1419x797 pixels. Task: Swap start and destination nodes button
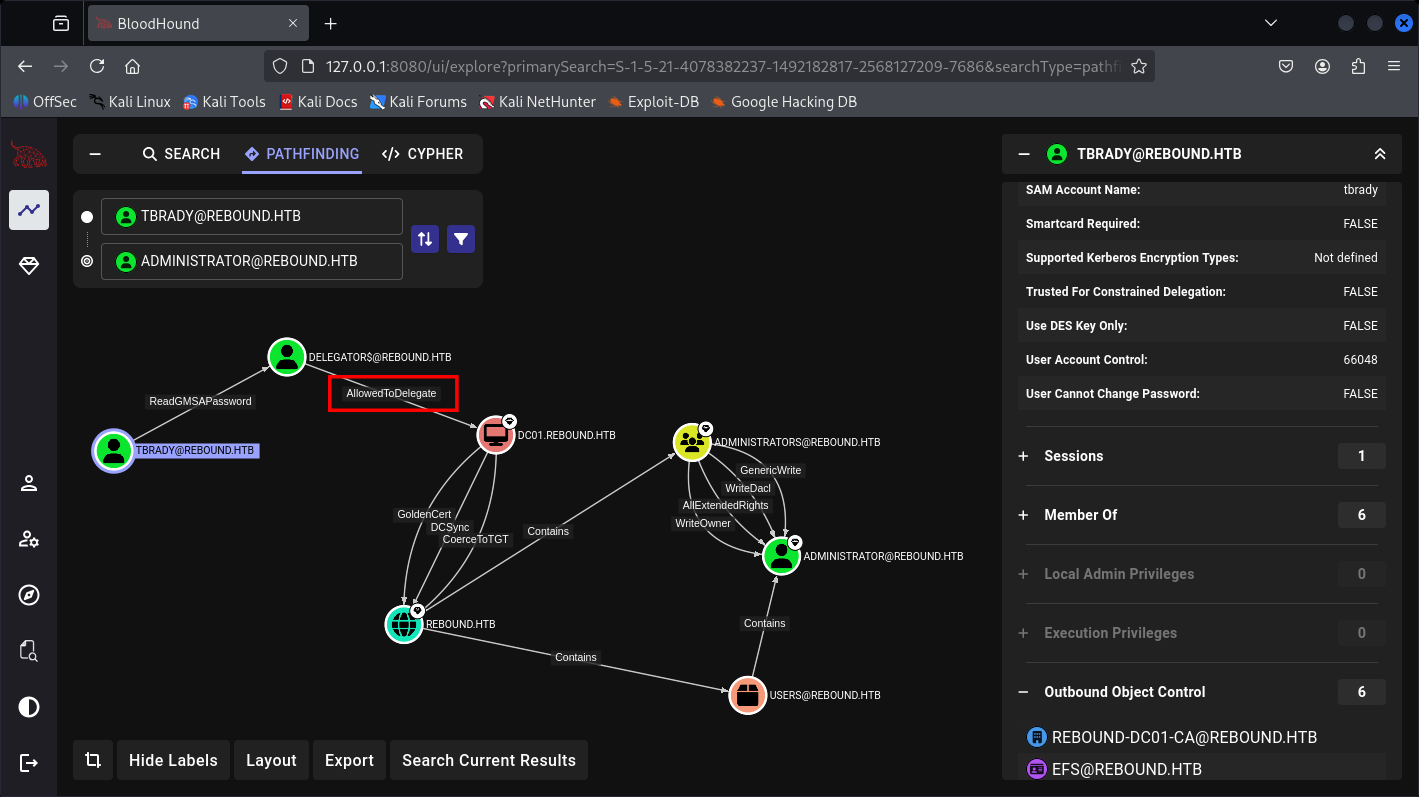point(425,239)
